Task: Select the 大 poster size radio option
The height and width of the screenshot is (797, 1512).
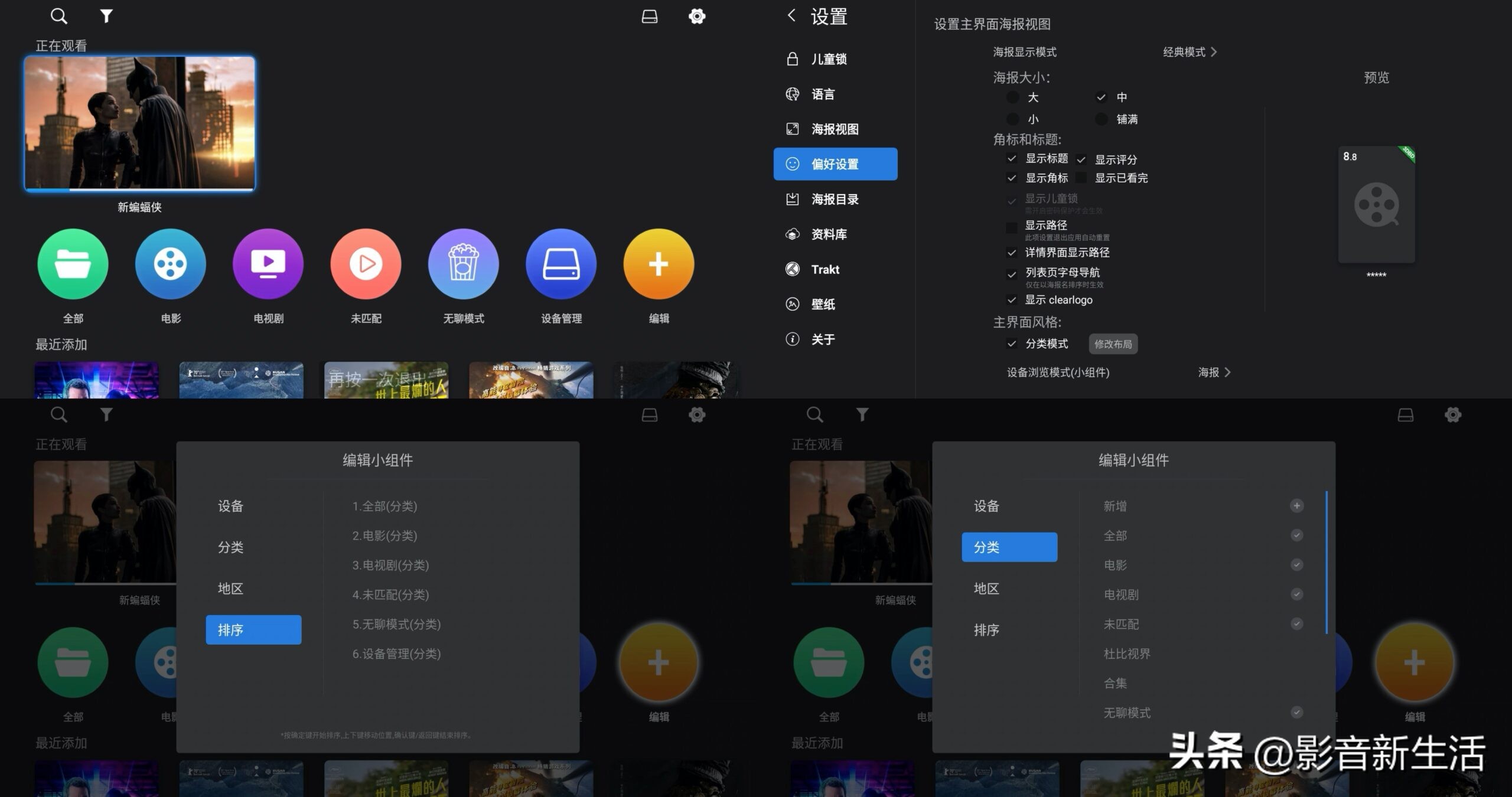Action: (1013, 97)
